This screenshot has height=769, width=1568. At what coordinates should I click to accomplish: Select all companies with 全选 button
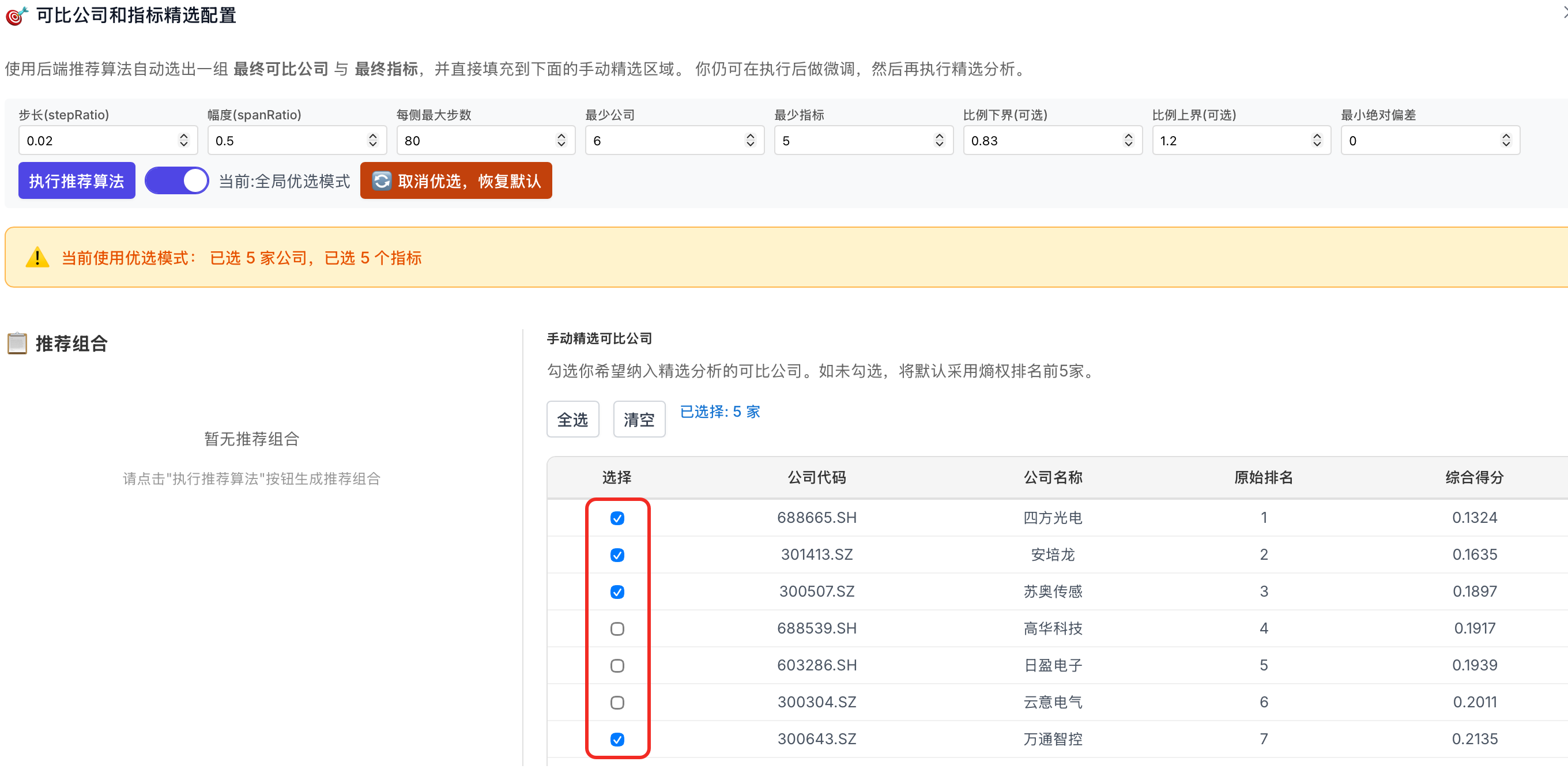click(x=573, y=420)
